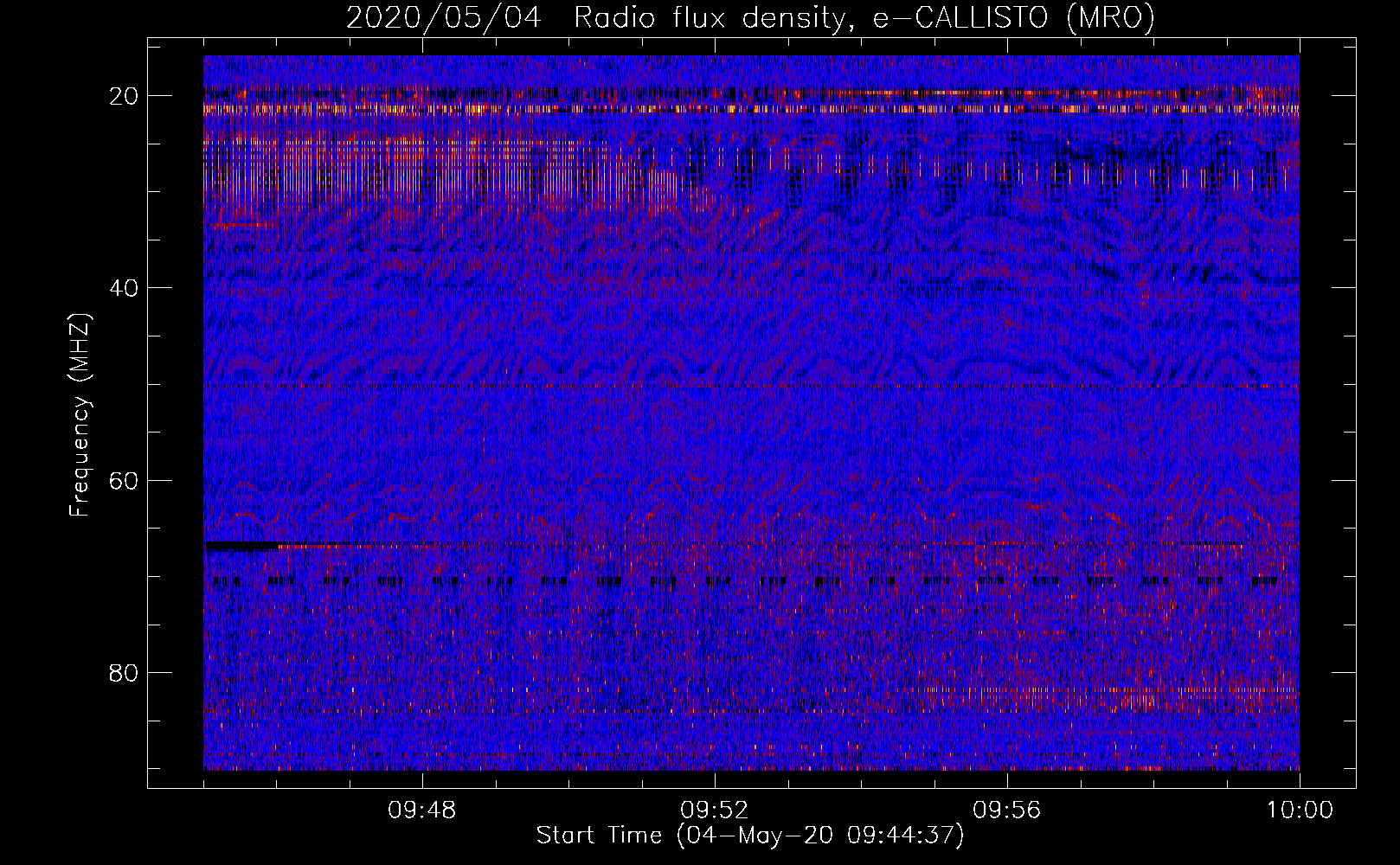The image size is (1400, 865).
Task: Click the 09:56 time tick label
Action: pos(1007,811)
